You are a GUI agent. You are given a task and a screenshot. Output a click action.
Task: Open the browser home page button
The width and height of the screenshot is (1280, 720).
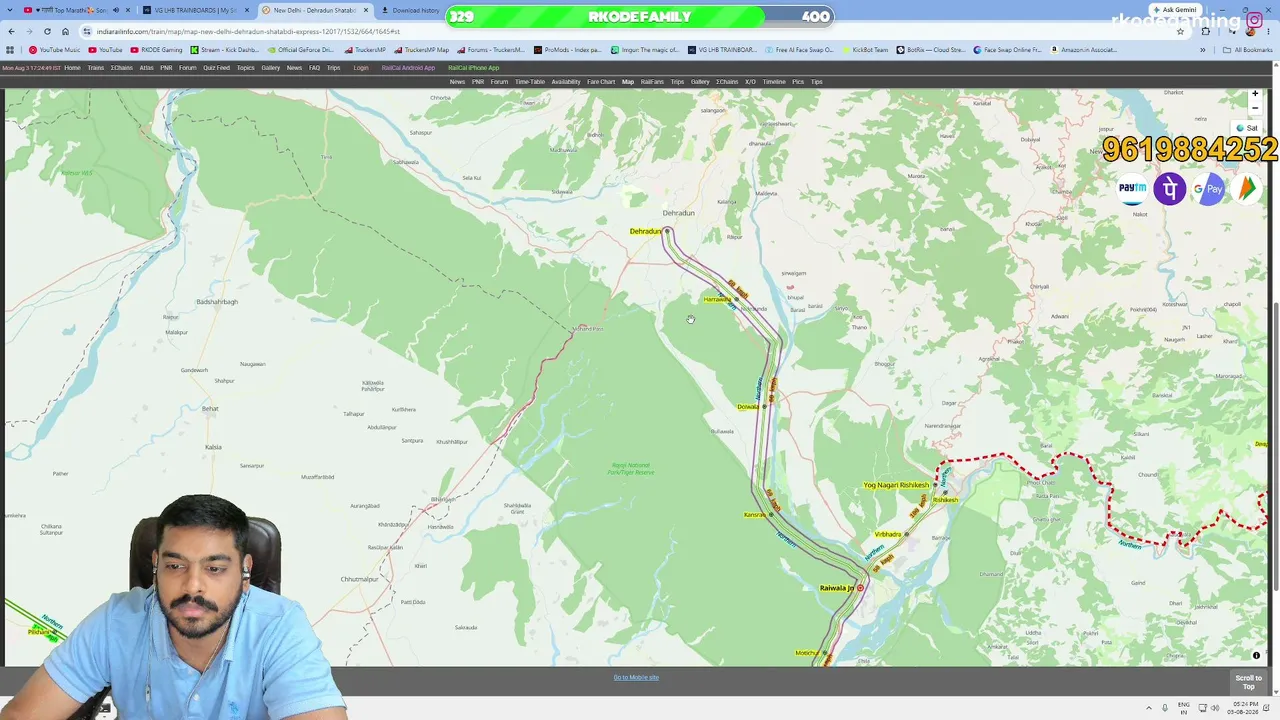65,31
